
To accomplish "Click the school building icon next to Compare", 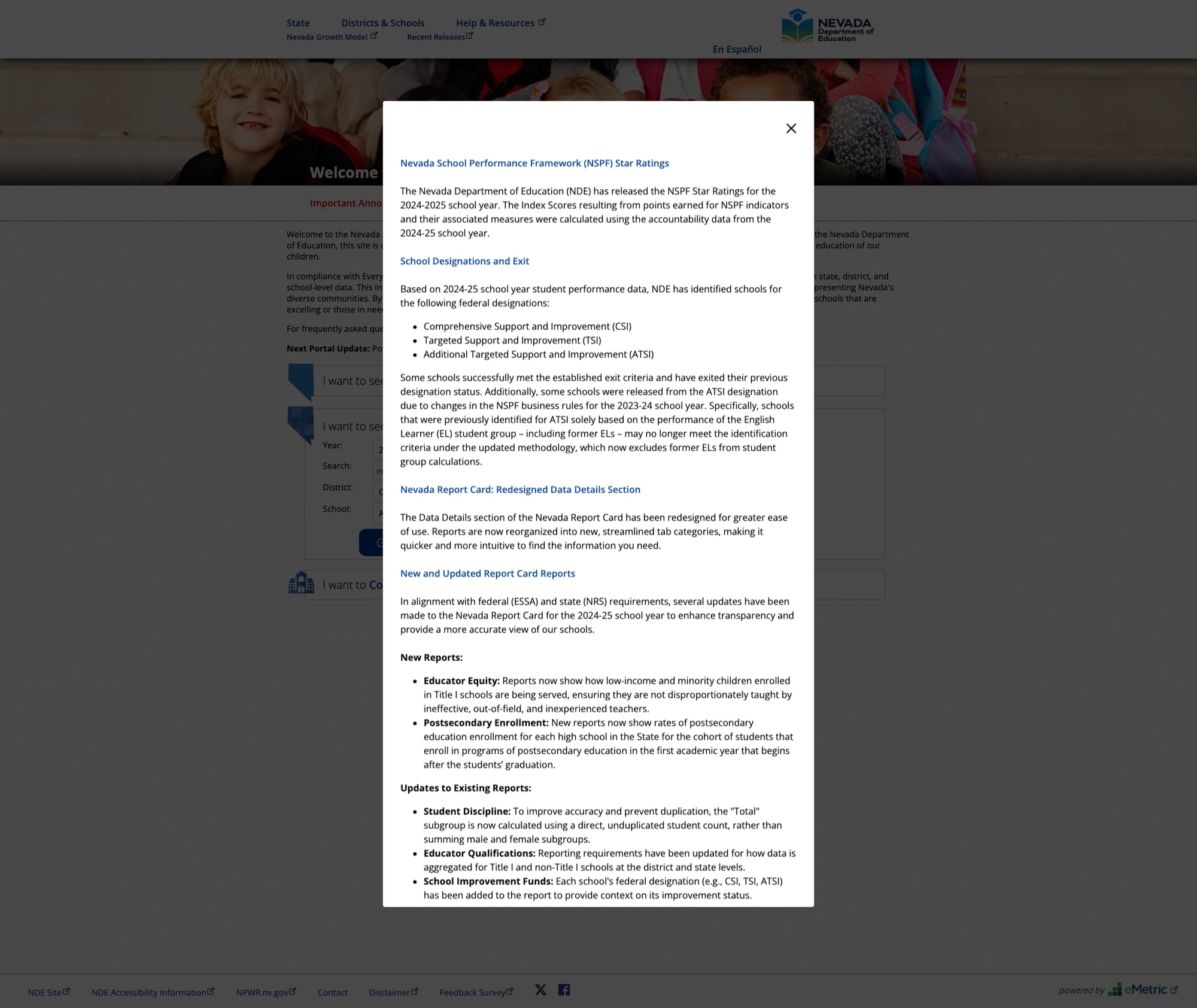I will [301, 582].
